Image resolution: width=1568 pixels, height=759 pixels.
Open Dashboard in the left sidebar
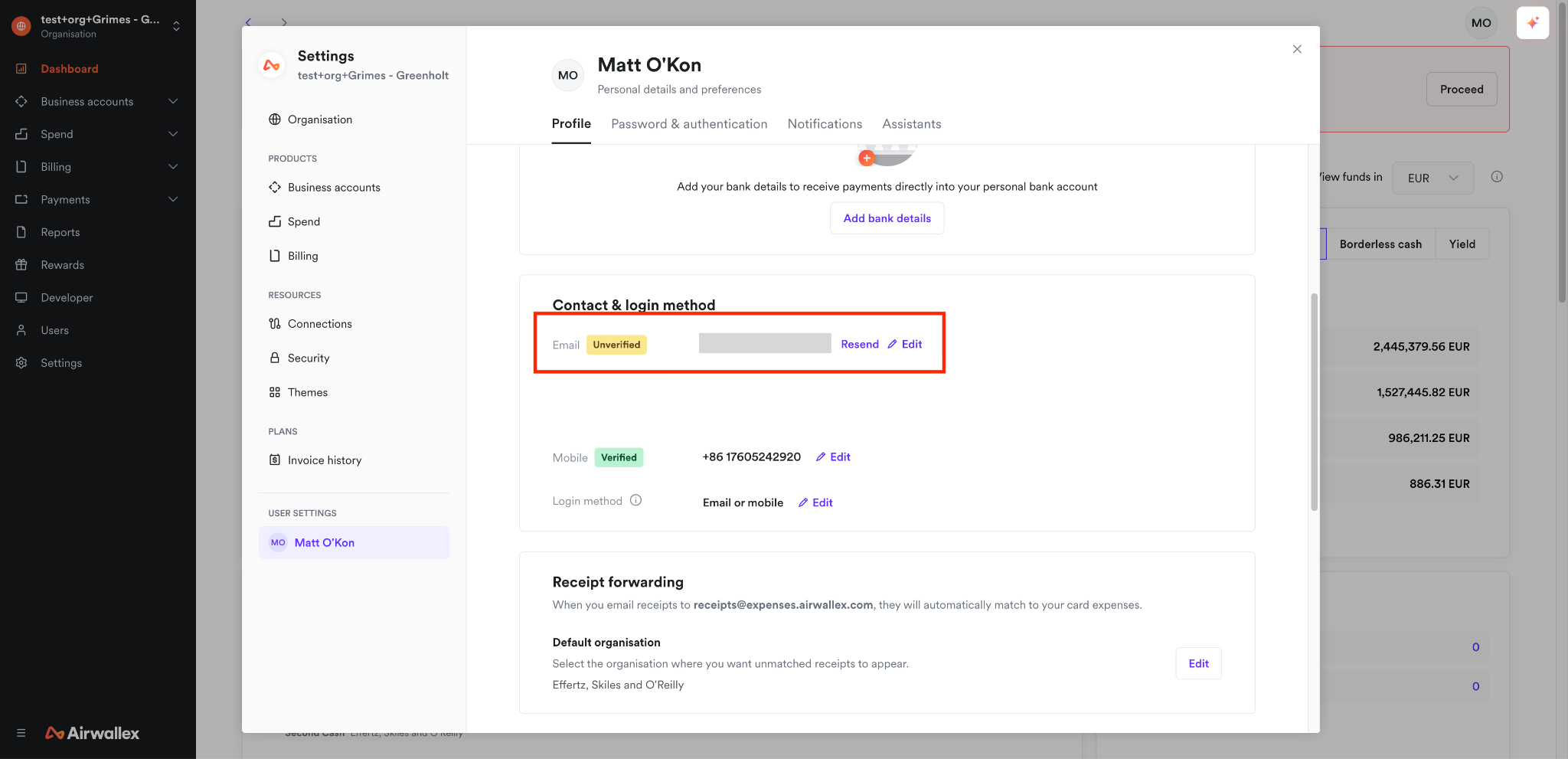point(69,69)
